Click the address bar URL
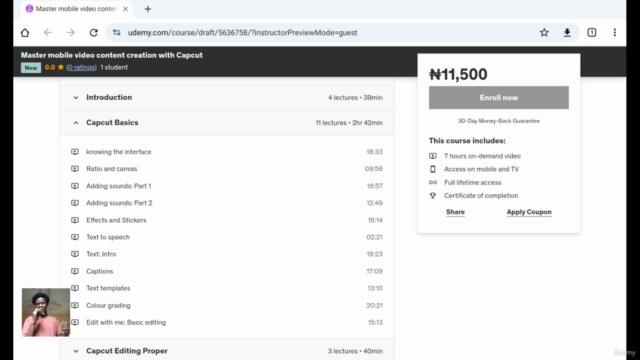 click(x=242, y=33)
